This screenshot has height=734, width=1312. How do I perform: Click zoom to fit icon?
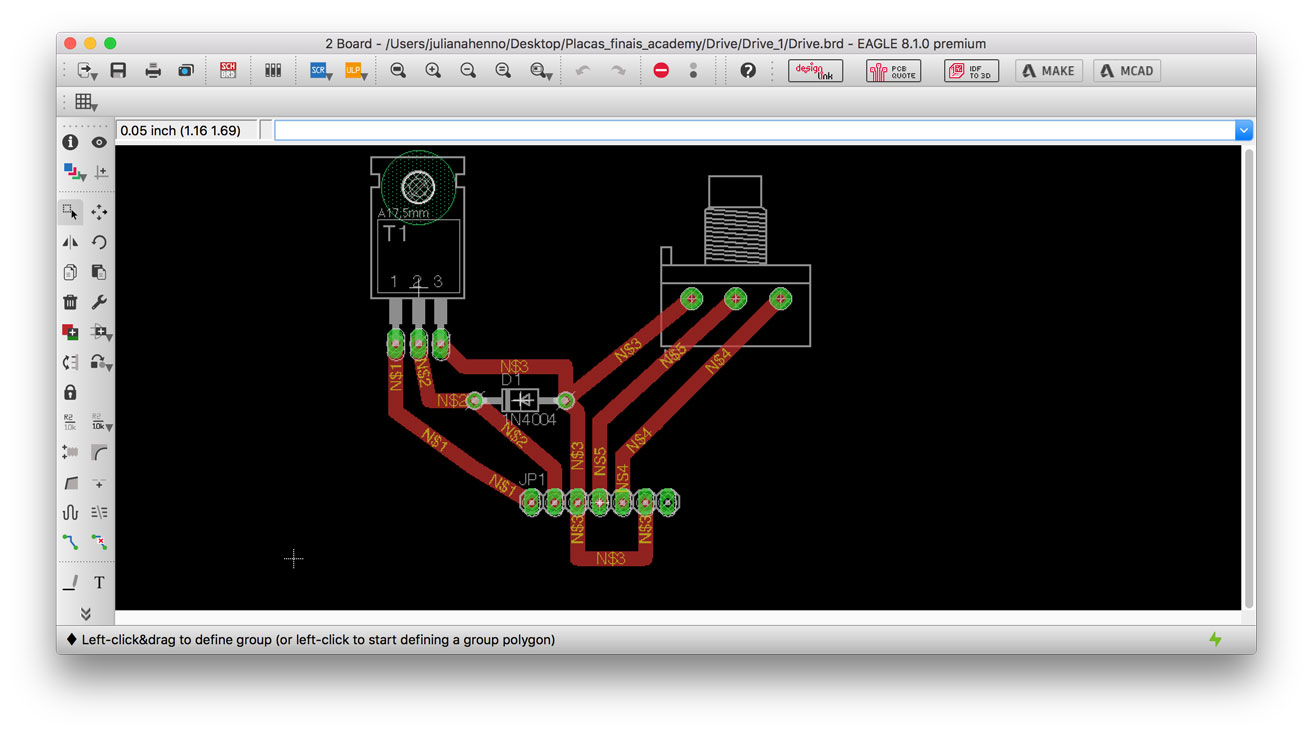[x=398, y=71]
